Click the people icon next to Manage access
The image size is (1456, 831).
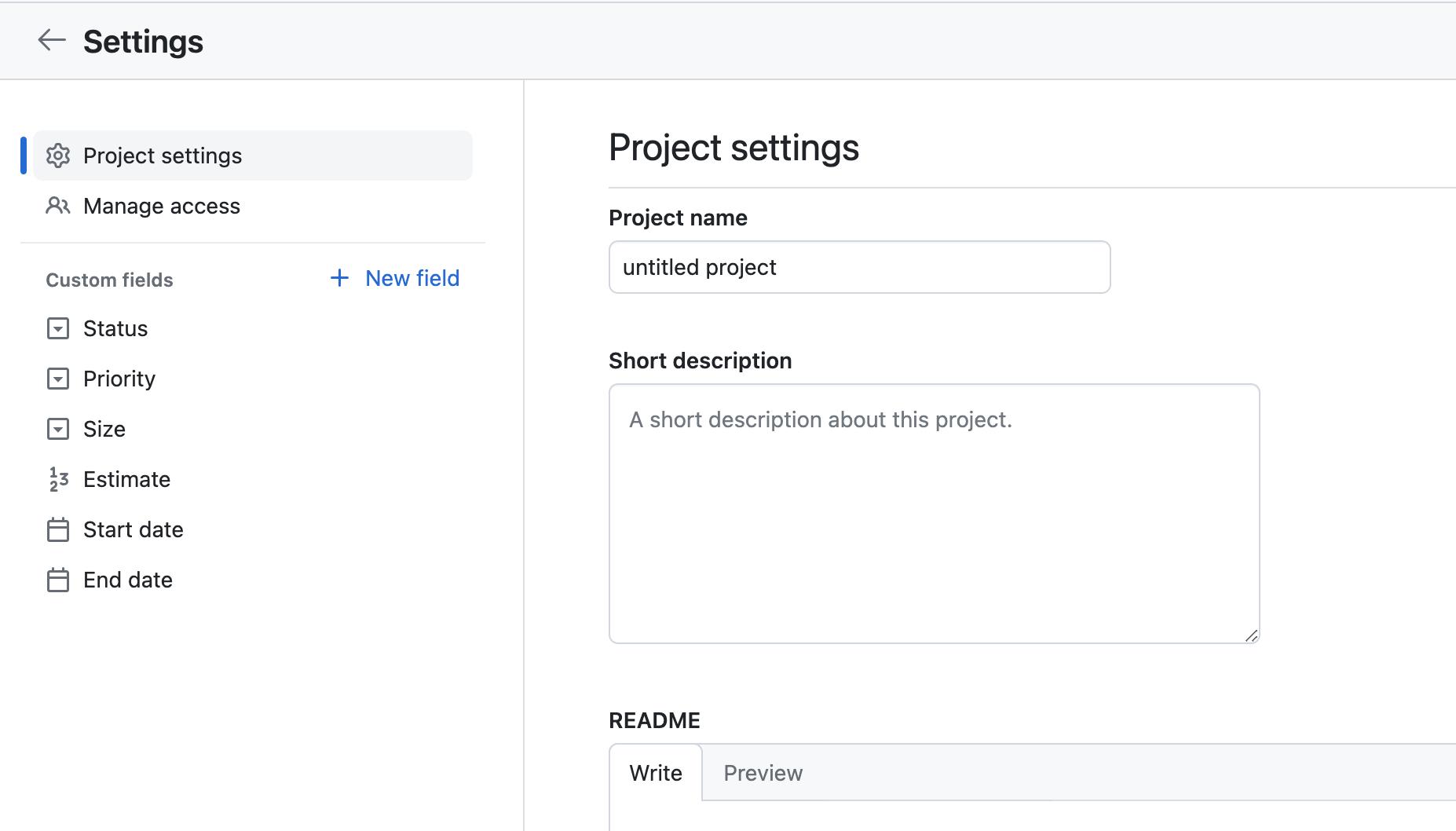[x=57, y=206]
